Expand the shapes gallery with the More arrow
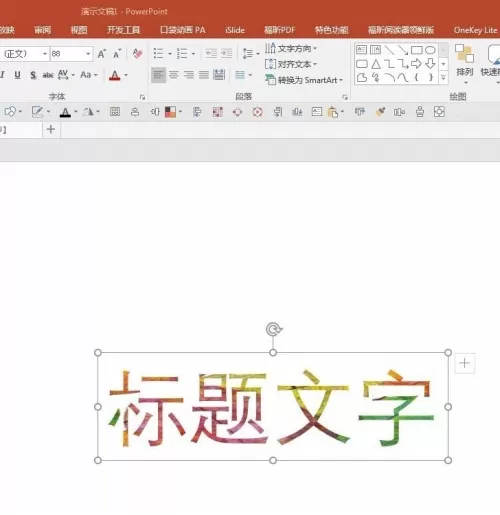The width and height of the screenshot is (500, 515). click(x=443, y=78)
